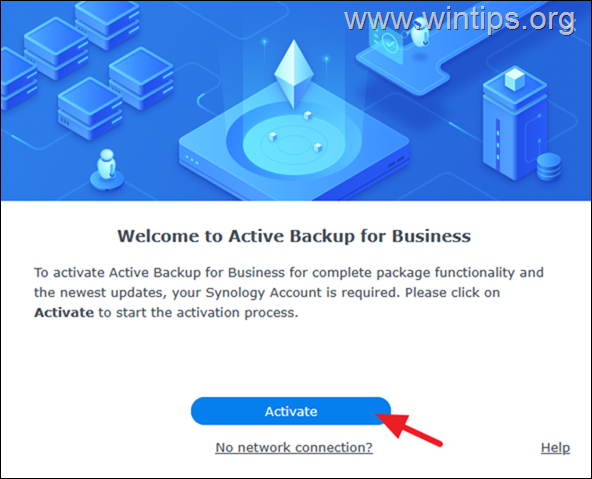Click the tall blue server tower

pos(515,126)
